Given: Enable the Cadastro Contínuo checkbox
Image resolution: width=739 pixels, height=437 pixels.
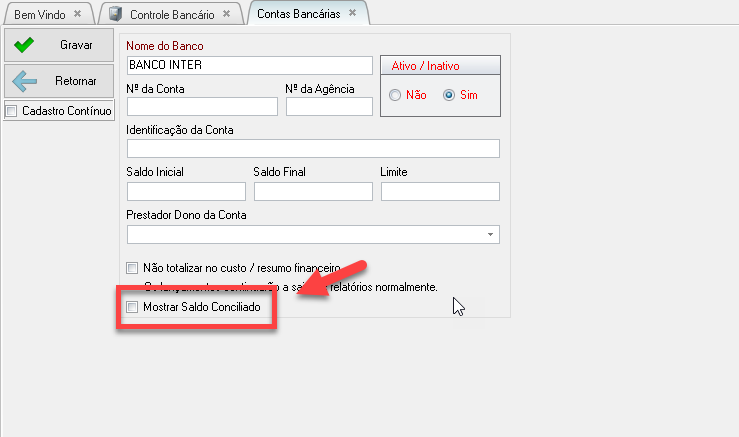Looking at the screenshot, I should point(12,111).
